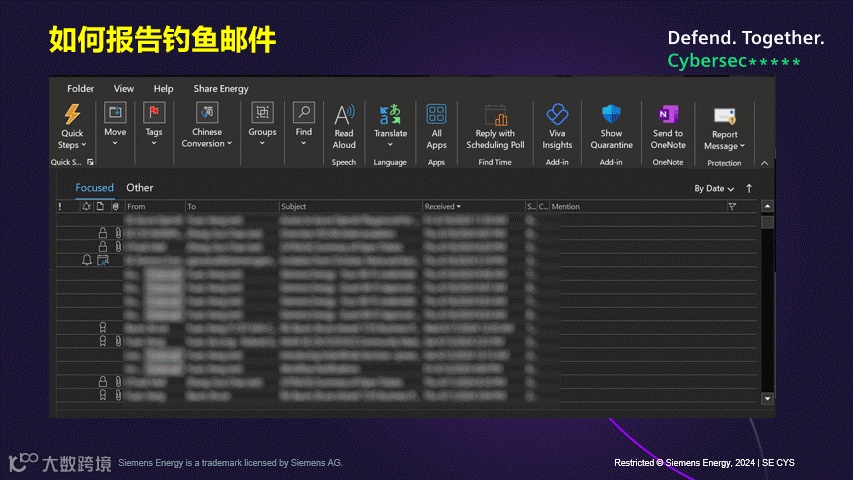The height and width of the screenshot is (480, 853).
Task: Expand the Move dropdown arrow
Action: pyautogui.click(x=115, y=143)
